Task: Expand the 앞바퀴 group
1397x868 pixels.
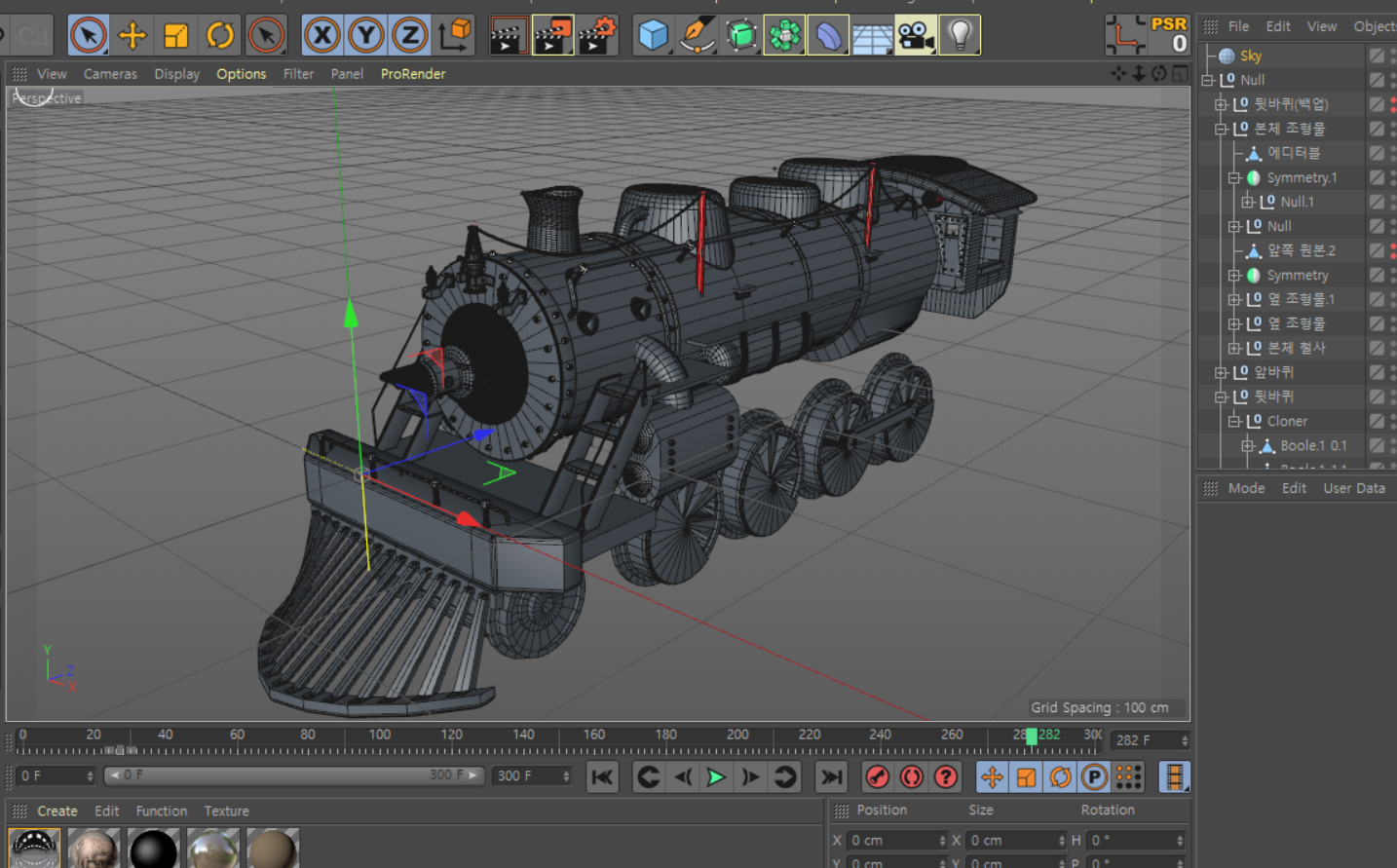Action: tap(1221, 372)
